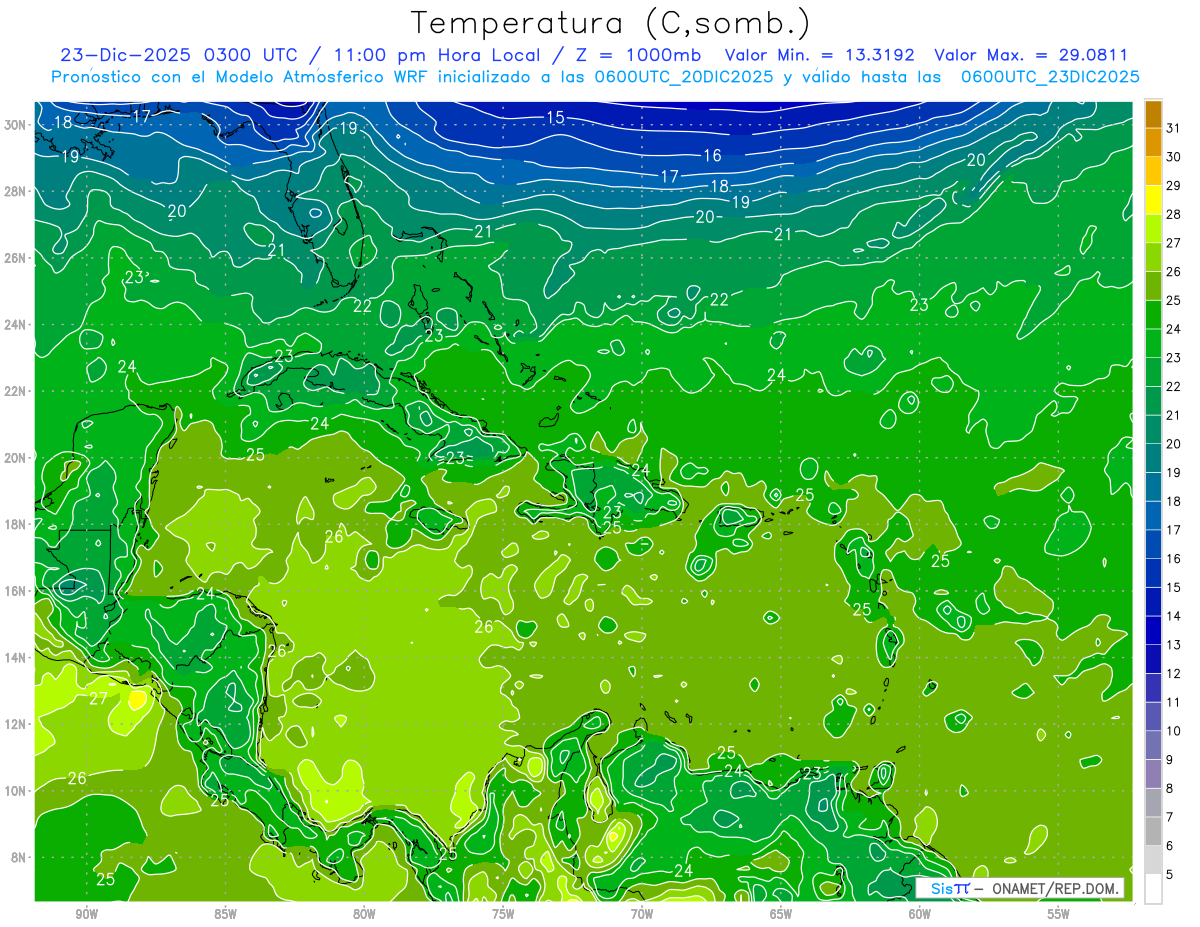Click the color bar label "29"
This screenshot has height=927, width=1200.
pos(1174,185)
